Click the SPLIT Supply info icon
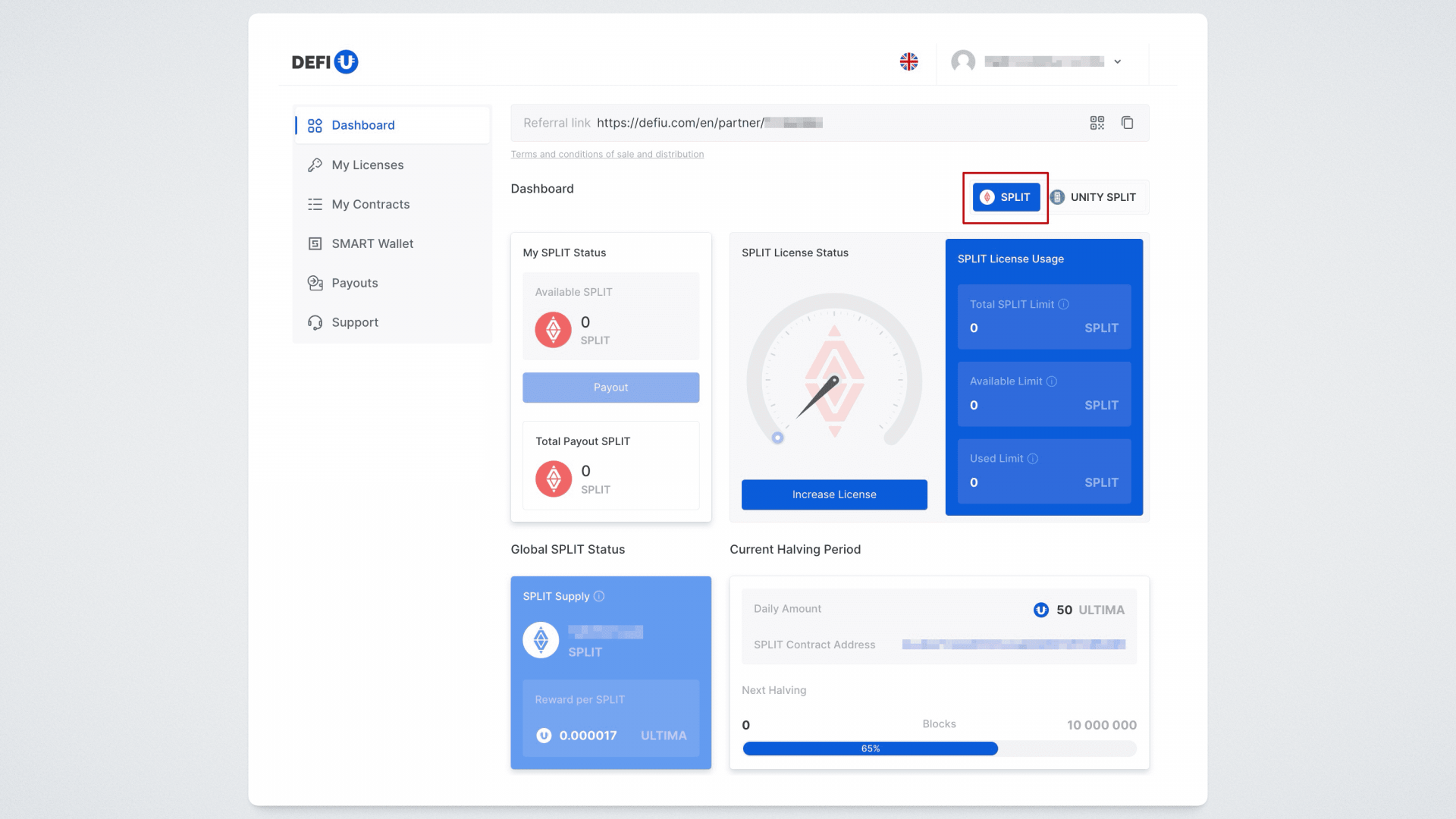Image resolution: width=1456 pixels, height=819 pixels. pos(599,596)
